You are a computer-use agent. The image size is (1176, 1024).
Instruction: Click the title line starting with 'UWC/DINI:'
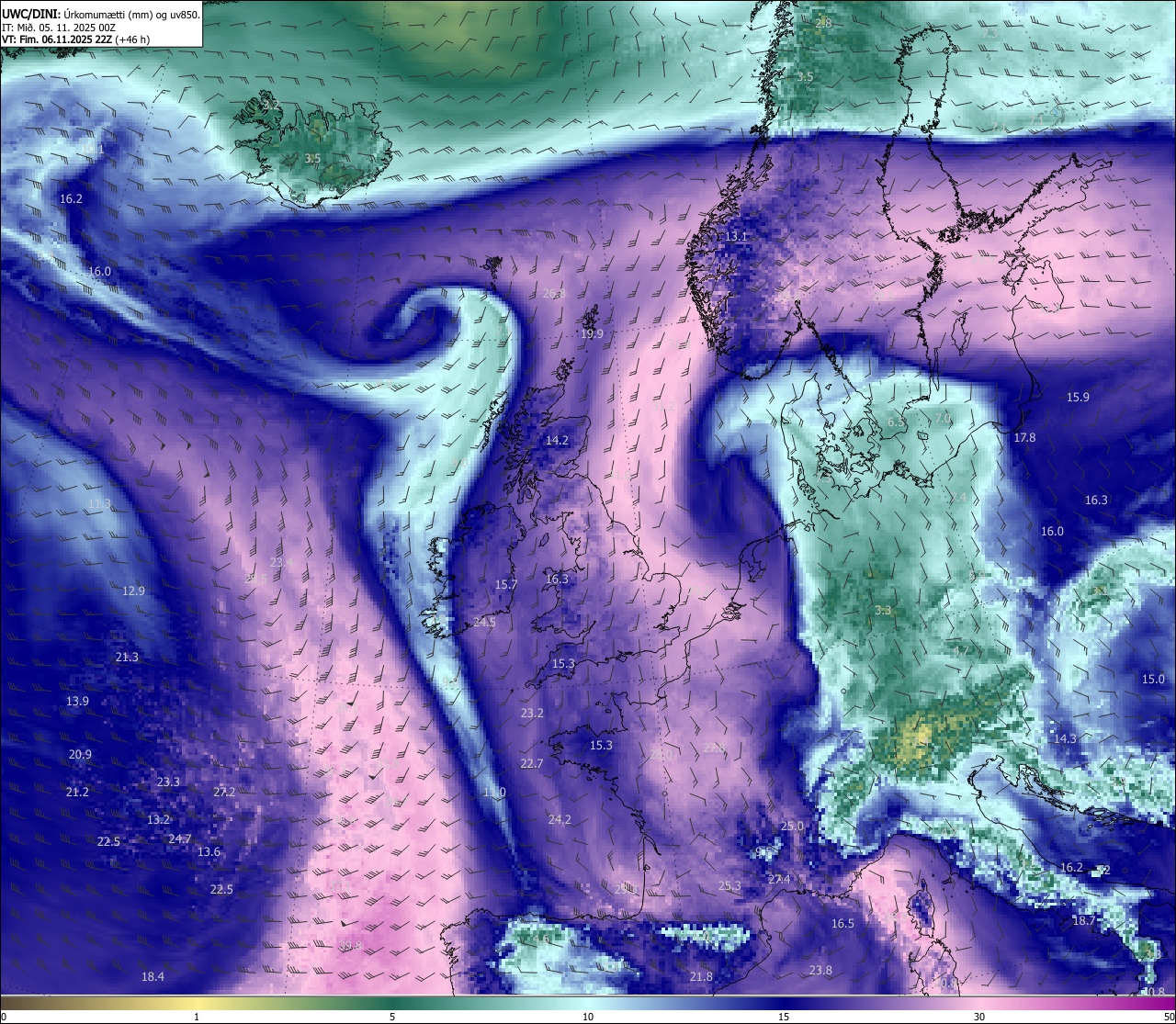tap(101, 15)
